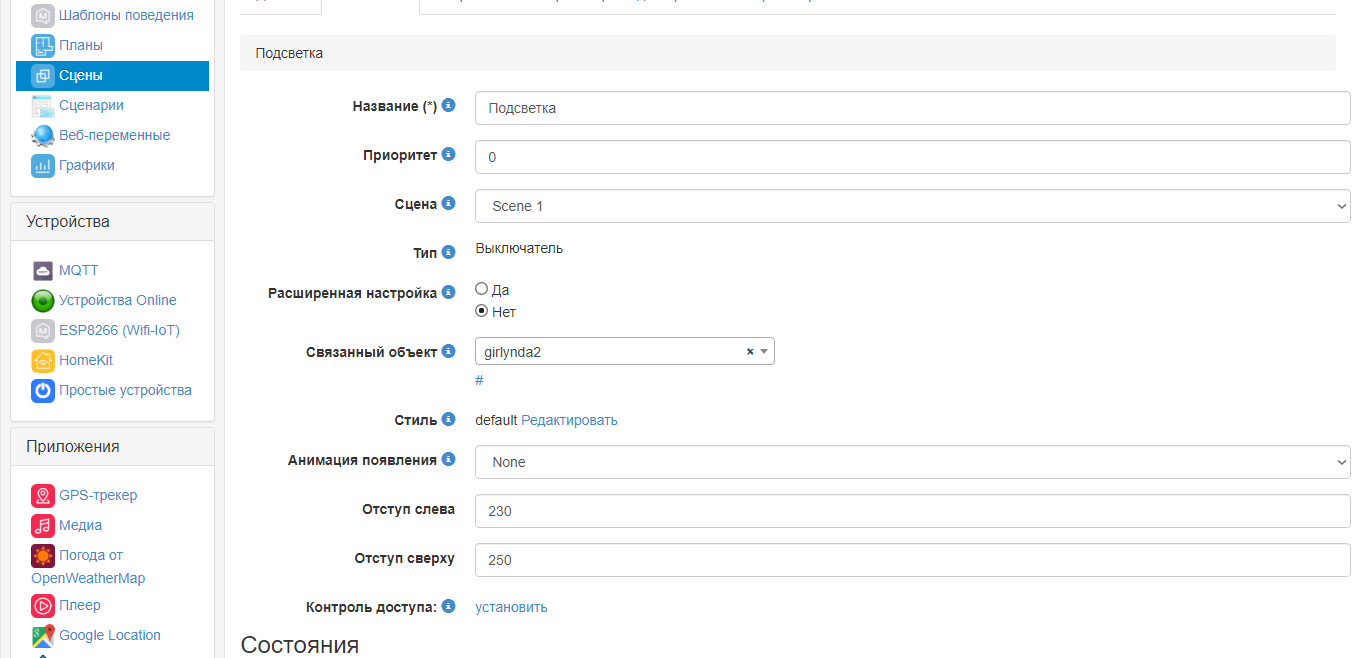Image resolution: width=1366 pixels, height=658 pixels.
Task: Click the GPS-трекер pin icon
Action: [x=42, y=496]
